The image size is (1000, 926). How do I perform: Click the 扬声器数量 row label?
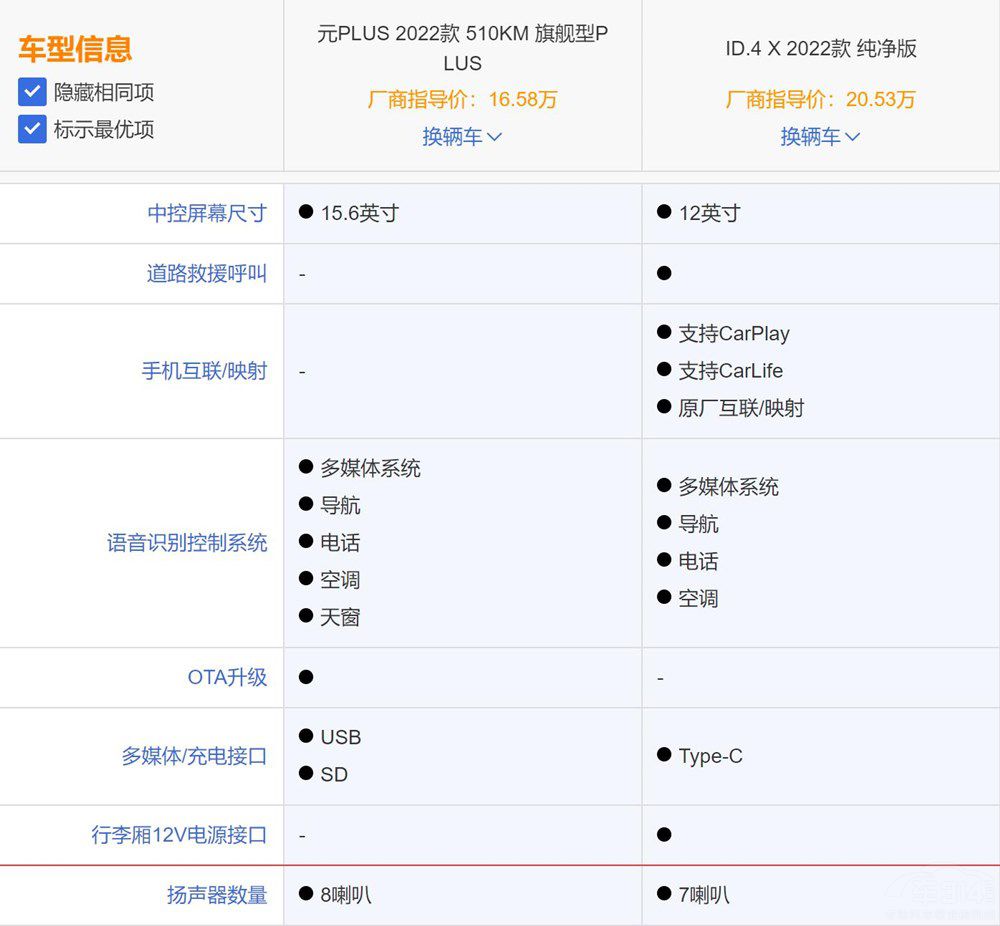tap(217, 895)
